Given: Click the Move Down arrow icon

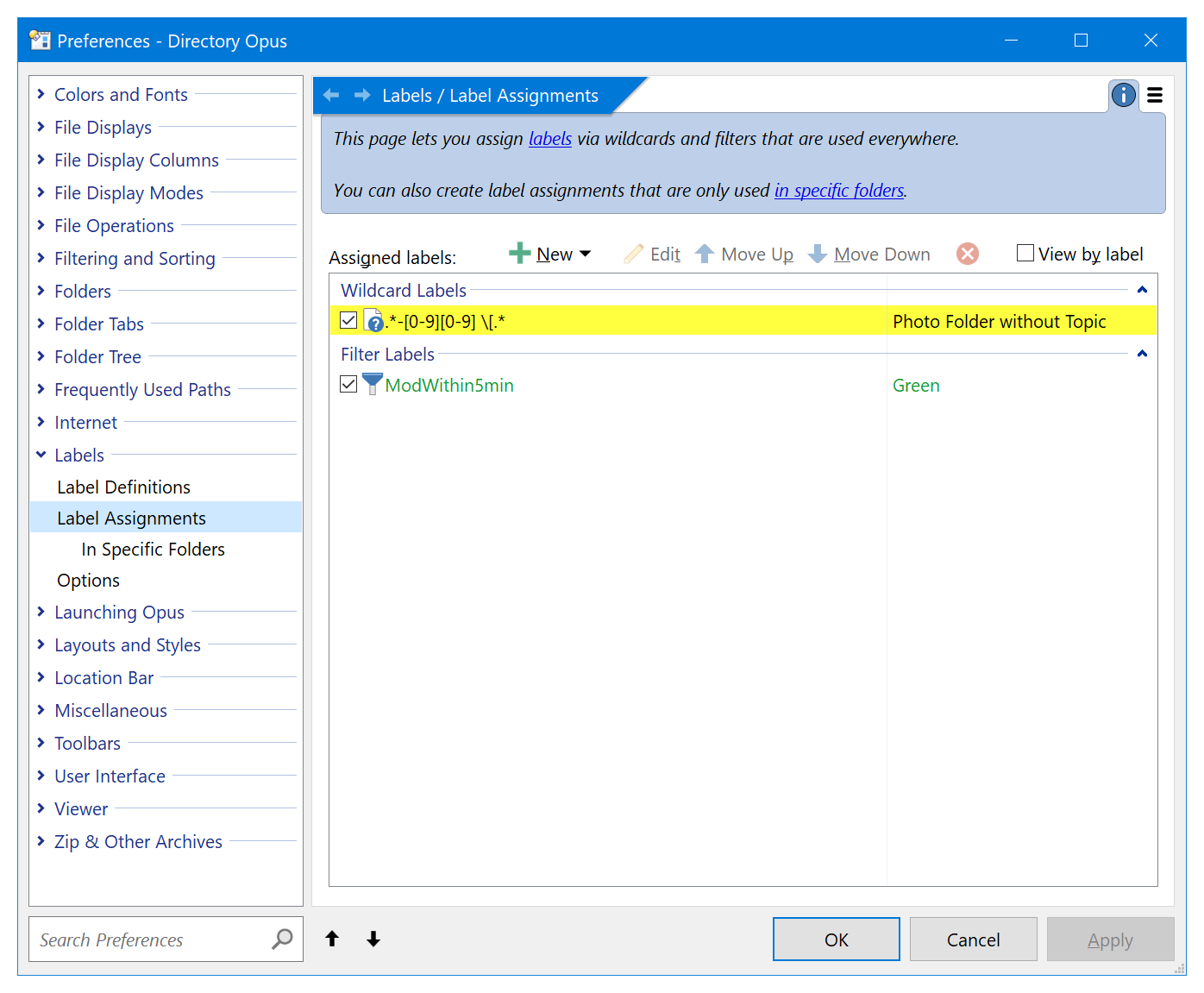Looking at the screenshot, I should [818, 254].
